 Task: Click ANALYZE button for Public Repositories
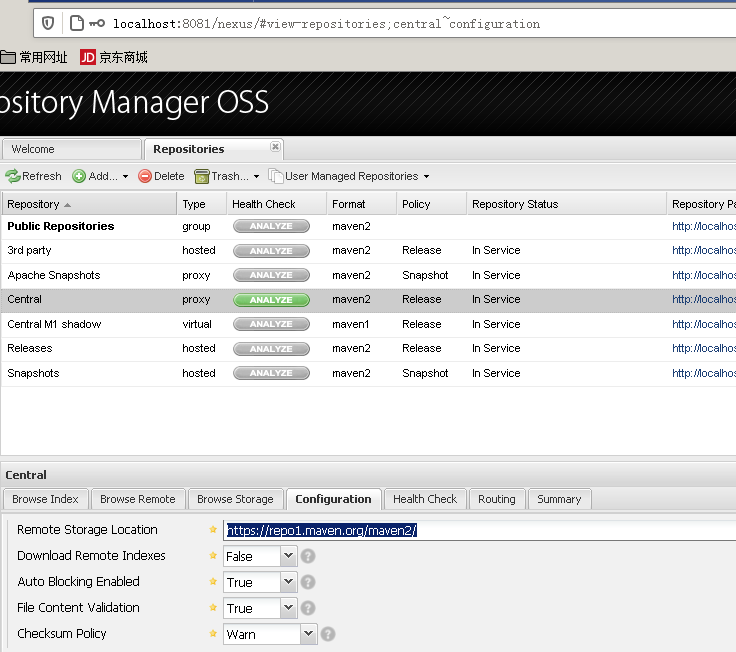271,226
